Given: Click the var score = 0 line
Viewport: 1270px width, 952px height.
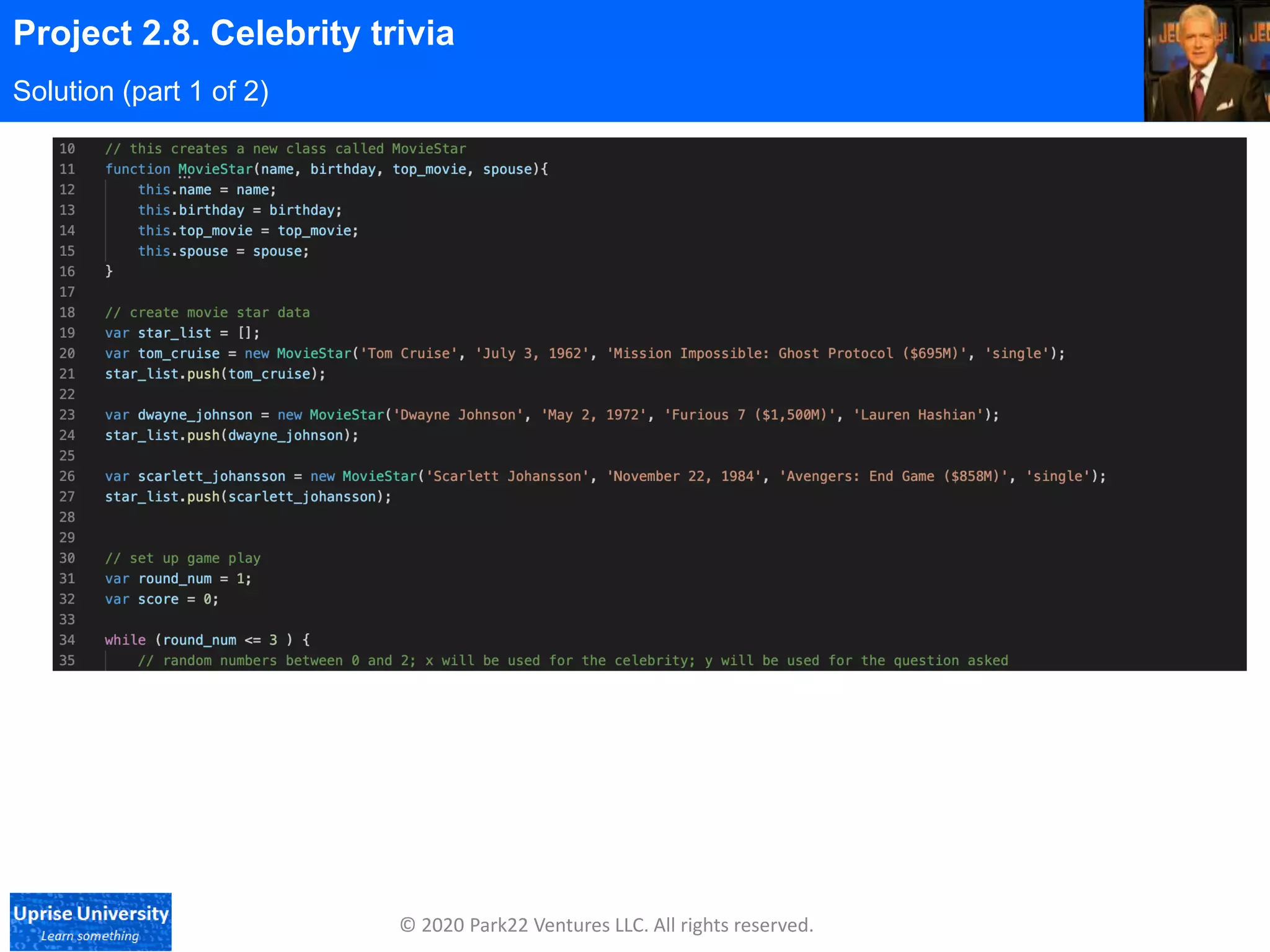Looking at the screenshot, I should pos(161,599).
